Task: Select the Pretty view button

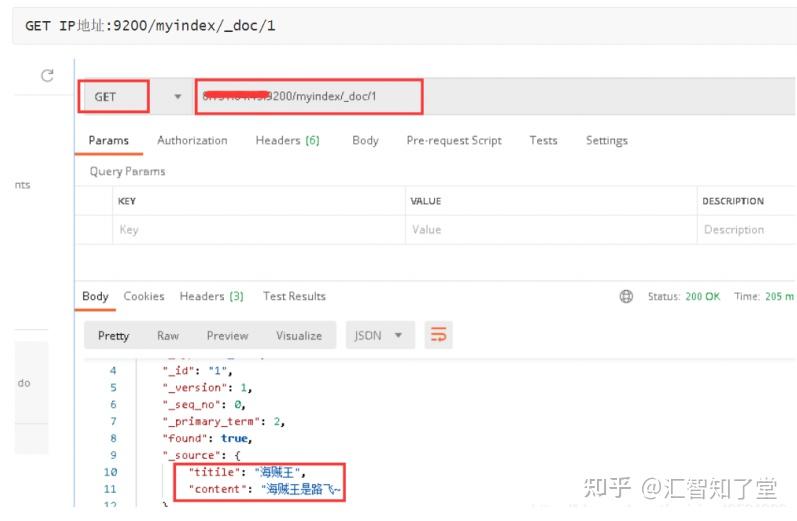Action: [x=113, y=335]
